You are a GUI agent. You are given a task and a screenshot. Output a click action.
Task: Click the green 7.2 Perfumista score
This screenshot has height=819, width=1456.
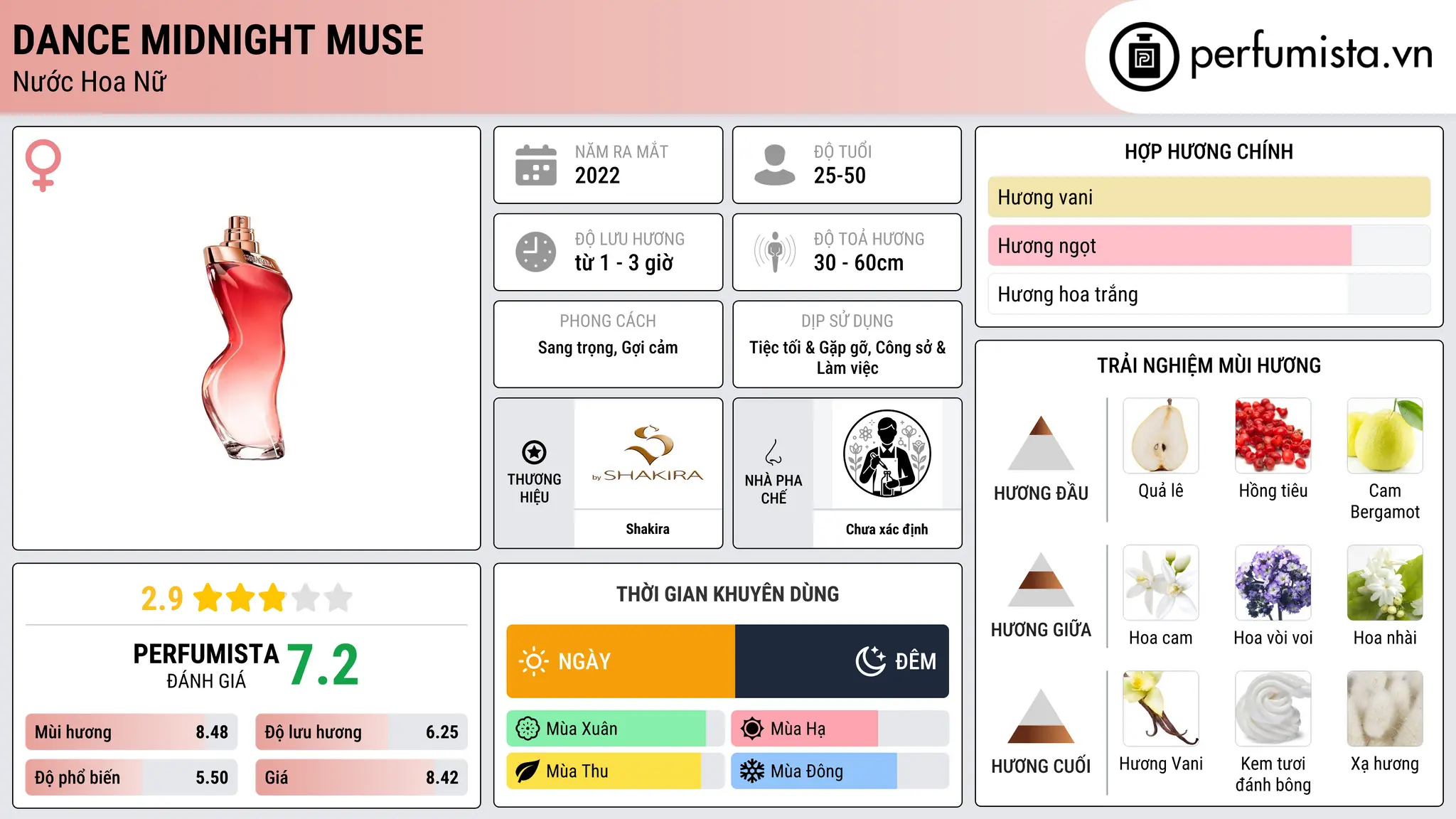click(323, 665)
